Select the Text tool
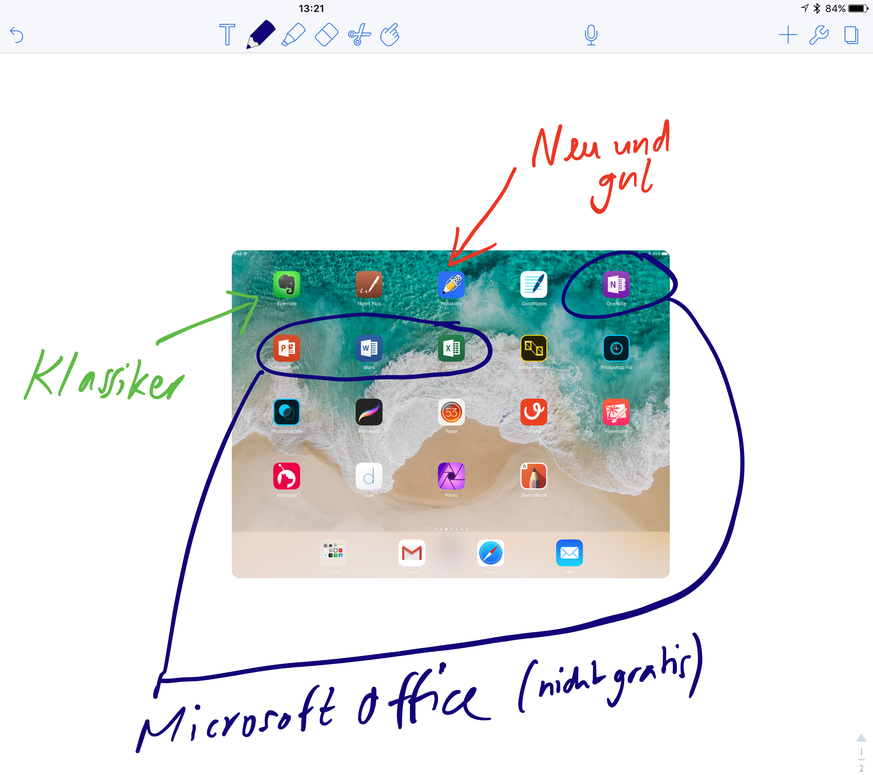This screenshot has width=873, height=775. coord(227,36)
